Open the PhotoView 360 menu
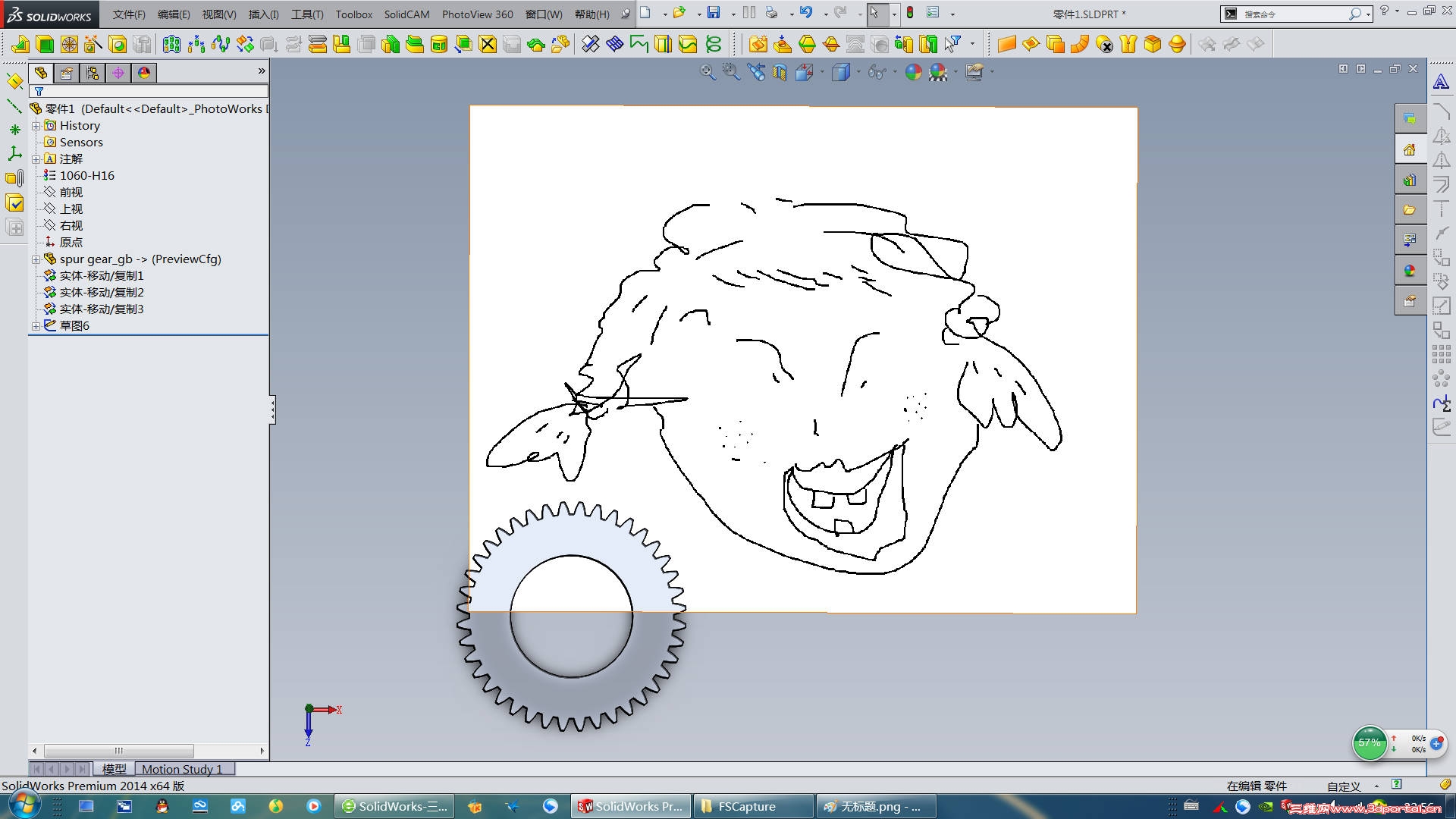 click(x=477, y=14)
